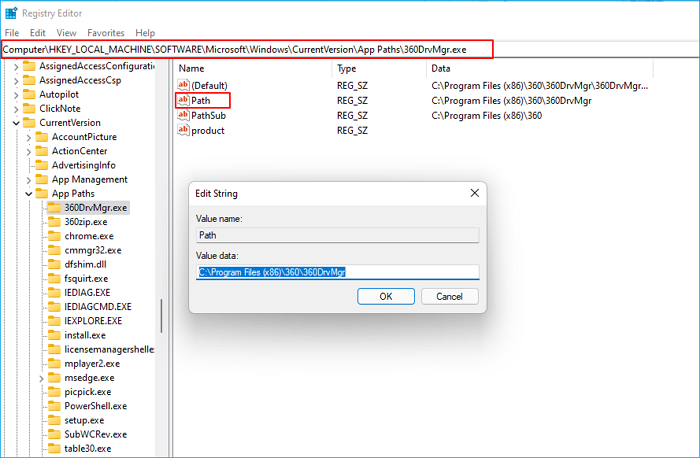Open the Help menu
Image resolution: width=700 pixels, height=458 pixels.
coord(145,33)
